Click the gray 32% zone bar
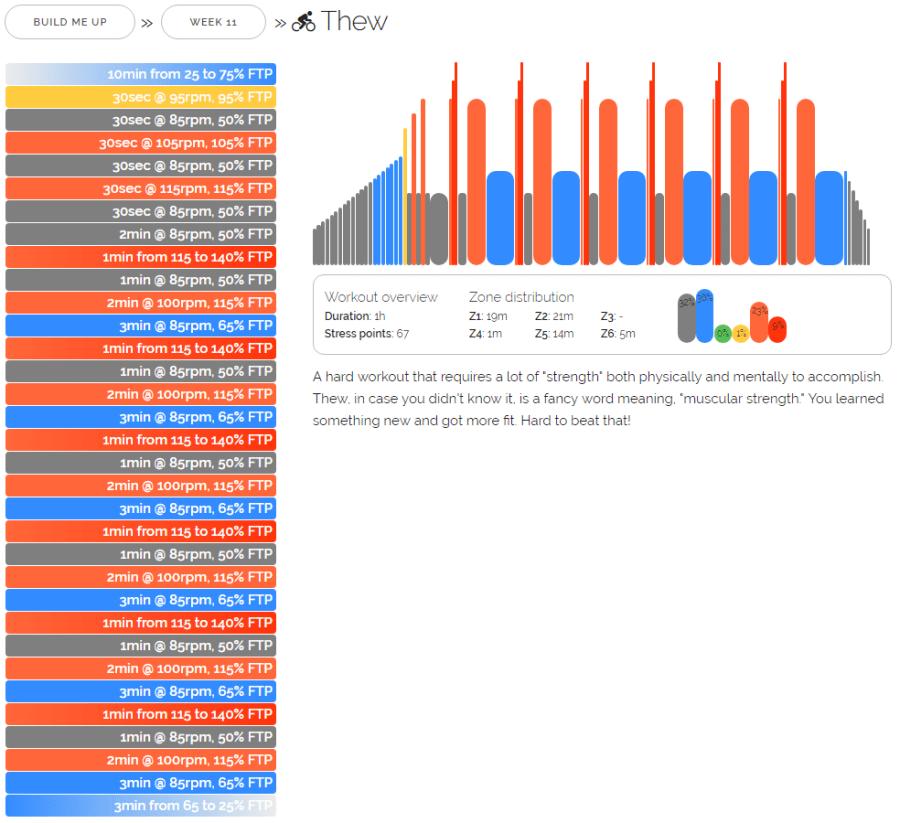The width and height of the screenshot is (900, 823). (686, 319)
